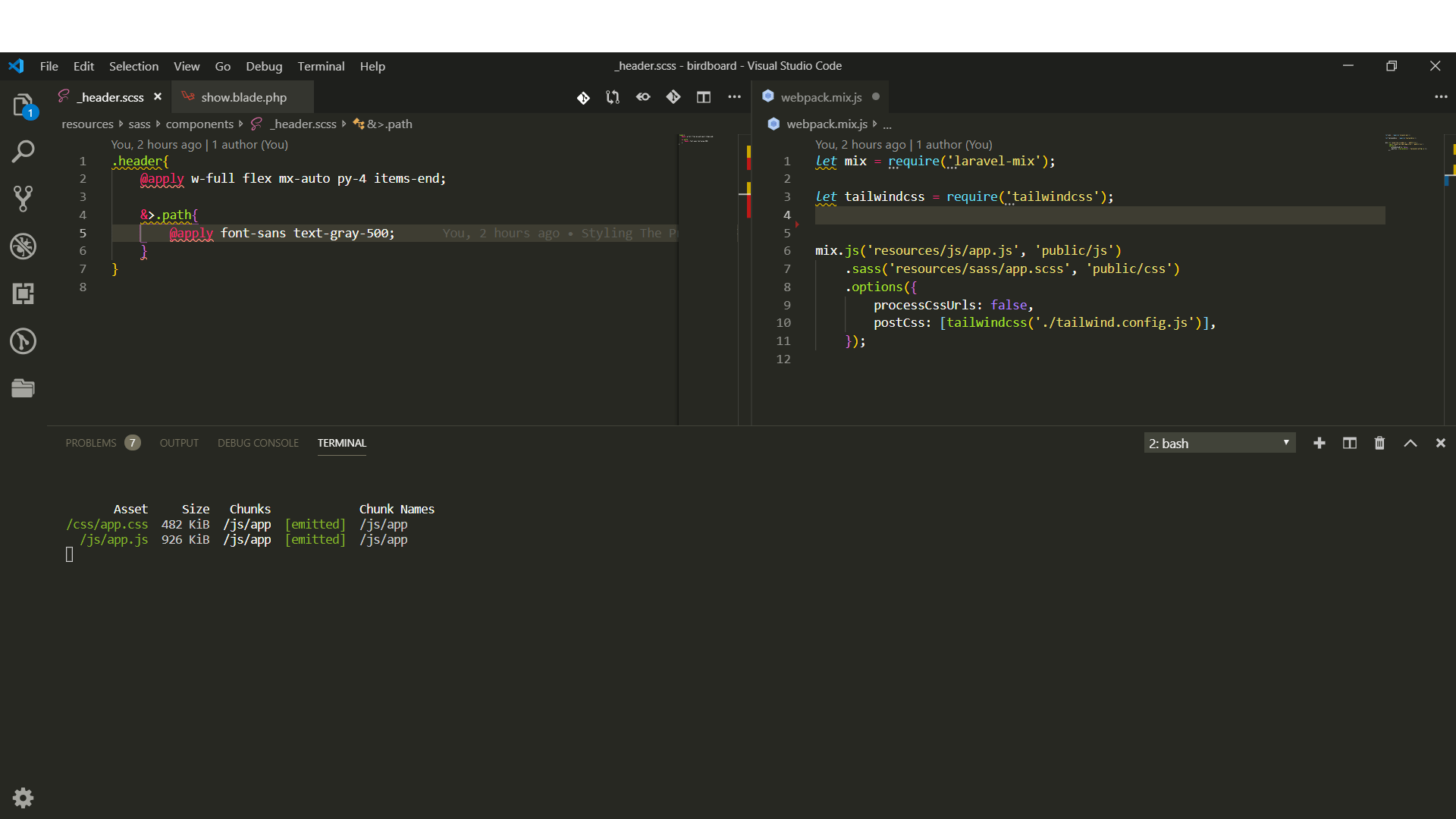Split the editor using the split icon
This screenshot has width=1456, height=819.
704,97
